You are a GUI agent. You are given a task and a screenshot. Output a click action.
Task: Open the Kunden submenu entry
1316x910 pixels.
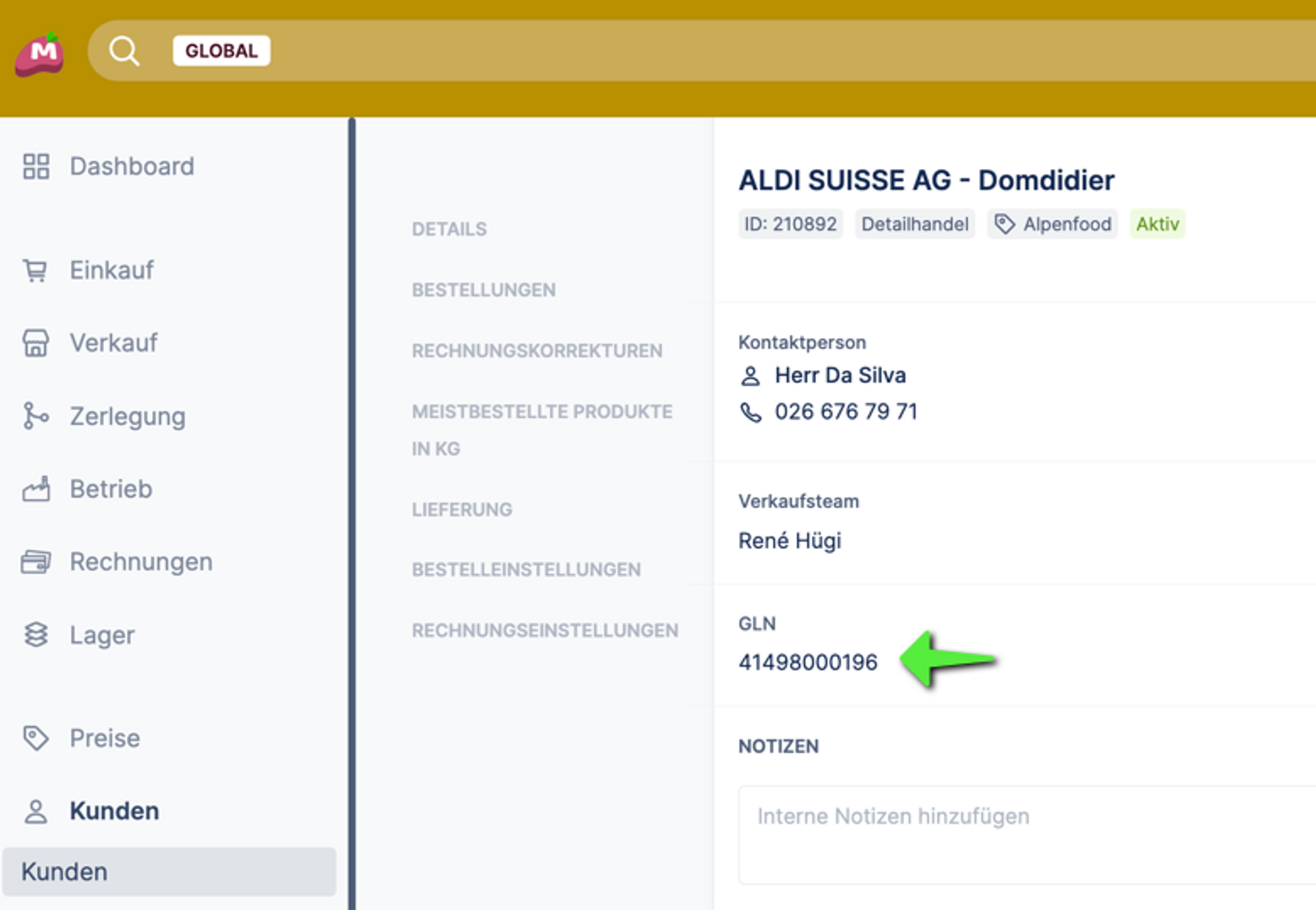tap(64, 872)
